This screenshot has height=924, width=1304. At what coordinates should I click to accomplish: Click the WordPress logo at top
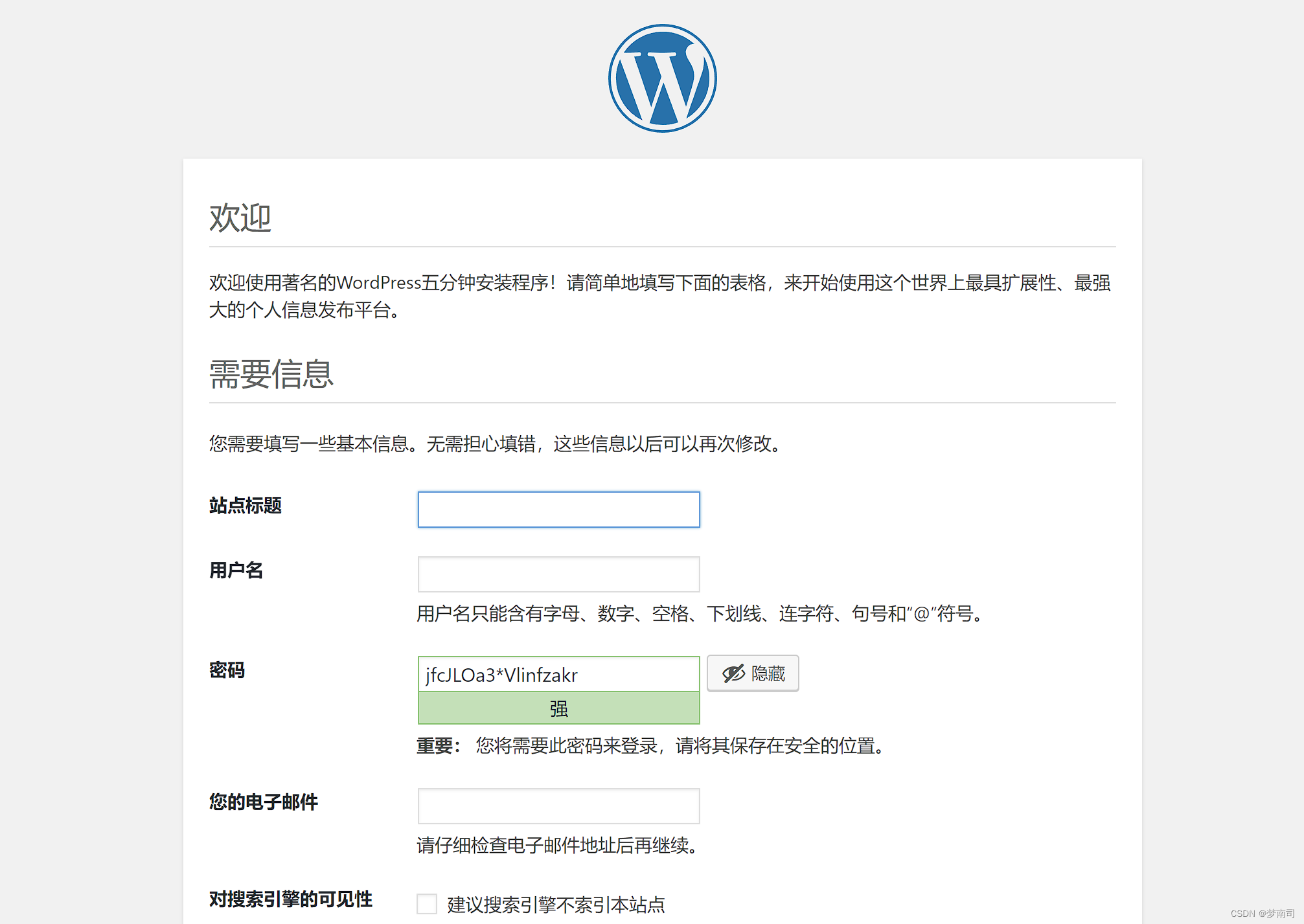click(x=662, y=78)
